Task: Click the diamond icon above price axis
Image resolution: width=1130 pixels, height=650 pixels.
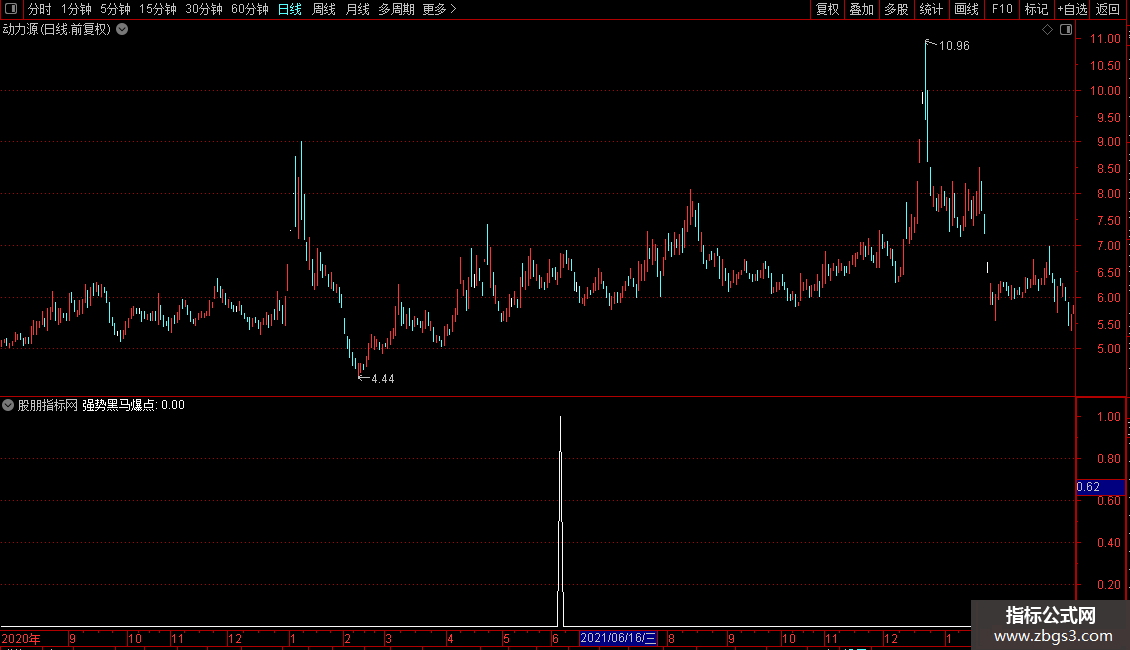Action: coord(1047,30)
